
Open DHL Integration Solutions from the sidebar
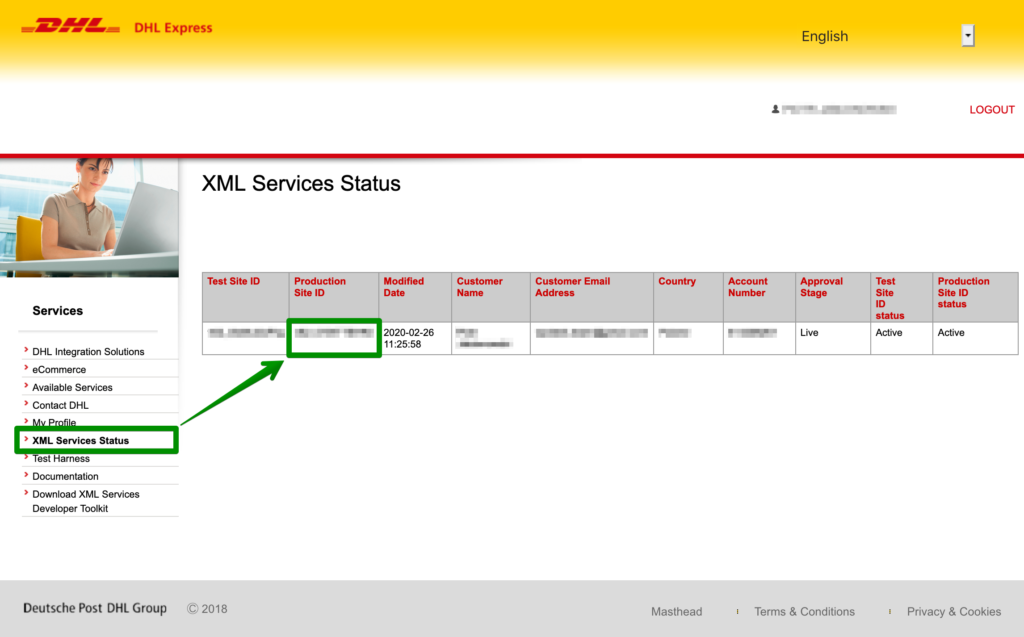[88, 351]
